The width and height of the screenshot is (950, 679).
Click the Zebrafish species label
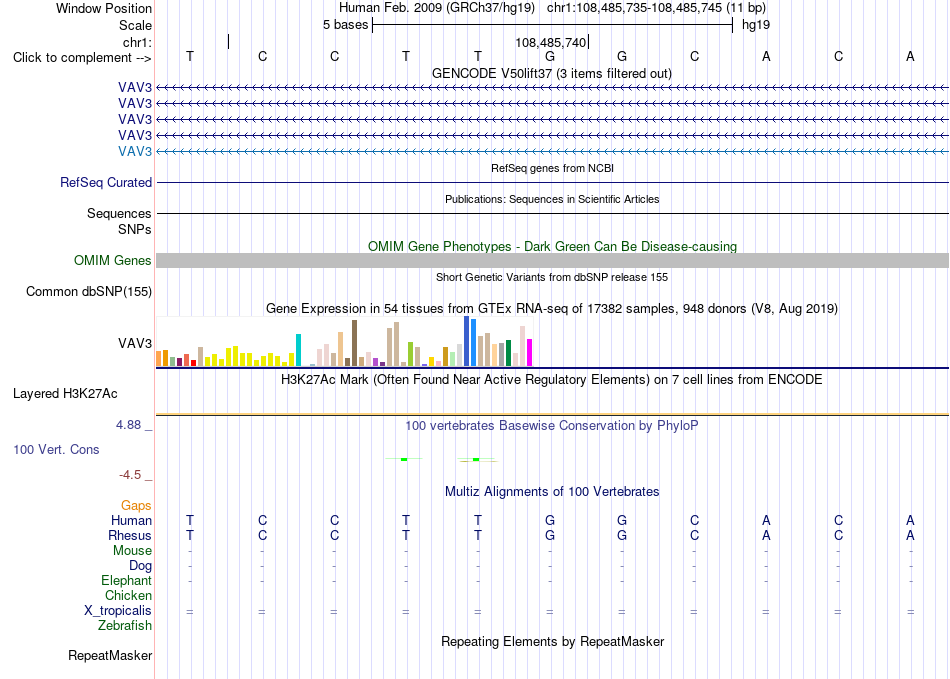[125, 625]
